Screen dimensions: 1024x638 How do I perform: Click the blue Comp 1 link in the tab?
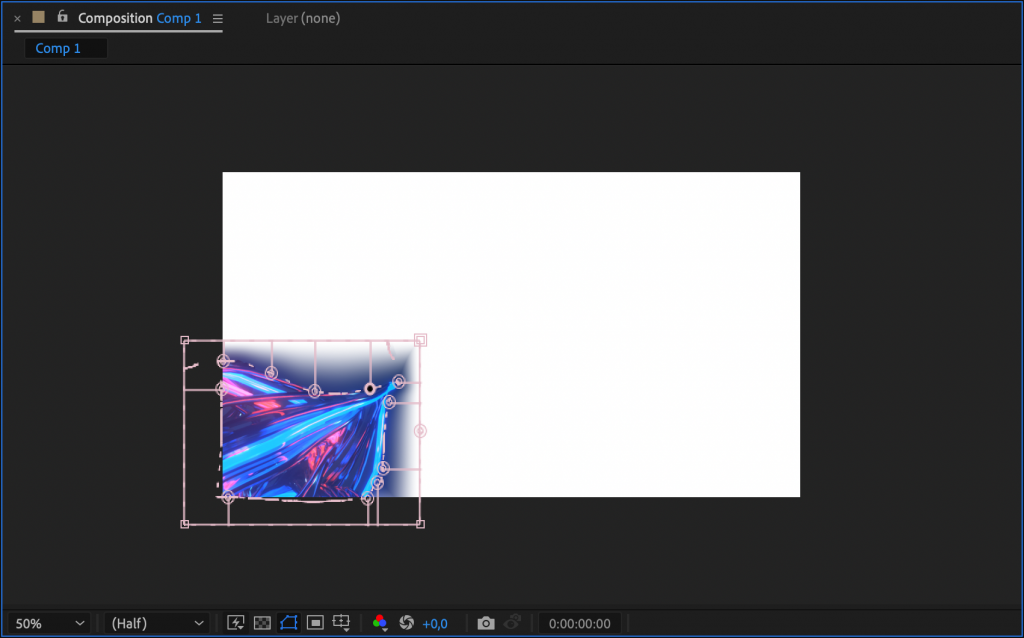178,17
